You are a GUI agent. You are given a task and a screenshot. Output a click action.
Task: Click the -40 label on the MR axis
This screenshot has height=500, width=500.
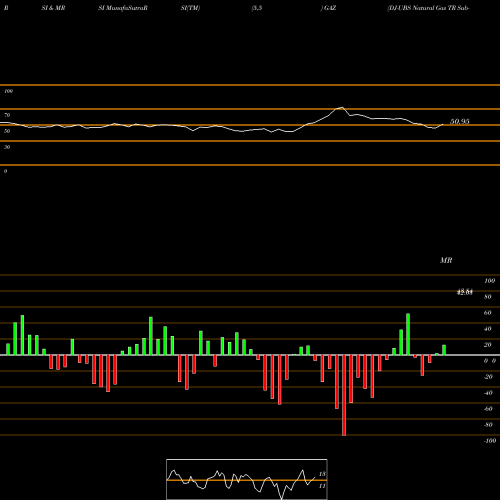(x=488, y=393)
